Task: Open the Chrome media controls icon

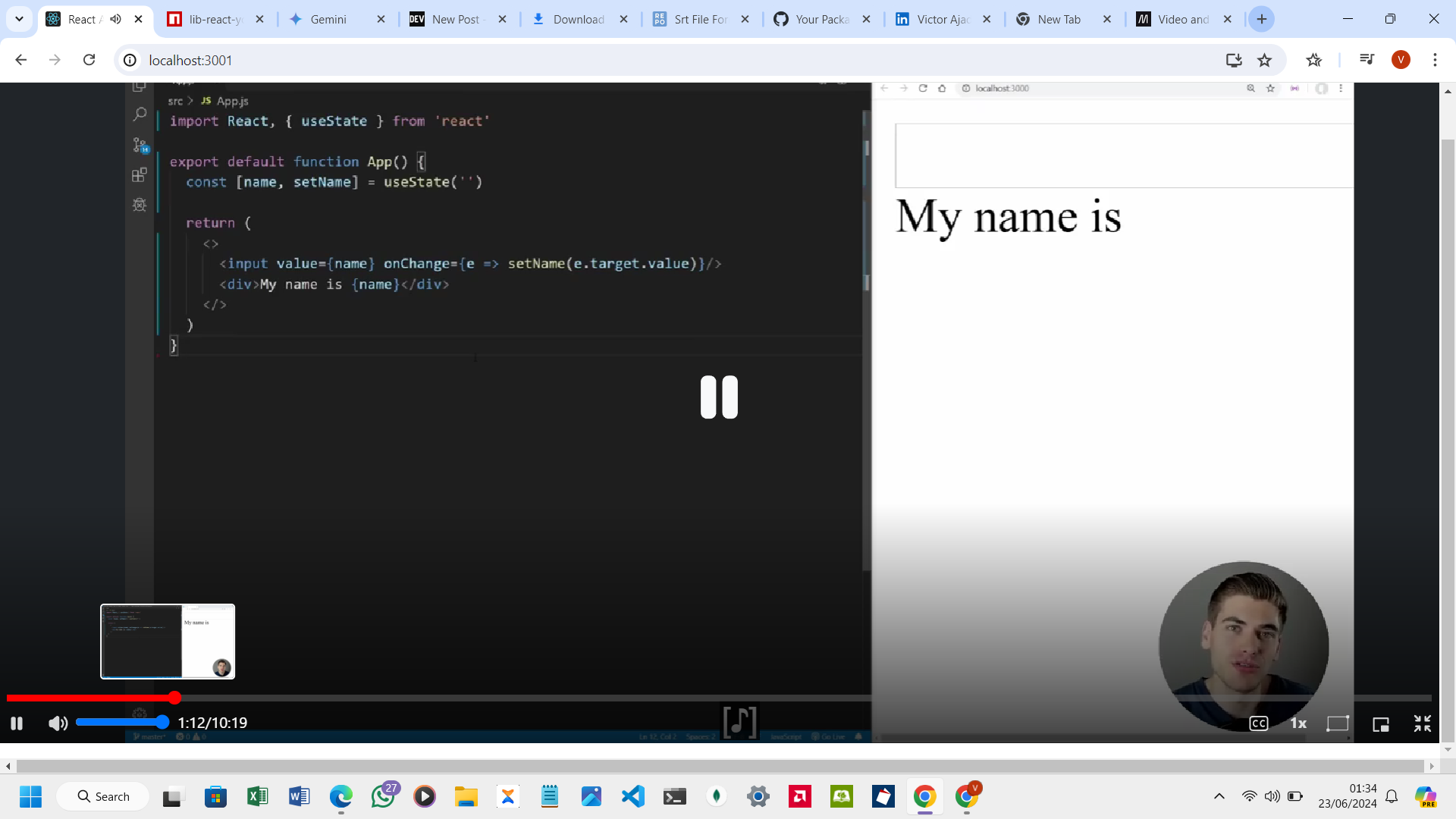Action: tap(1367, 60)
